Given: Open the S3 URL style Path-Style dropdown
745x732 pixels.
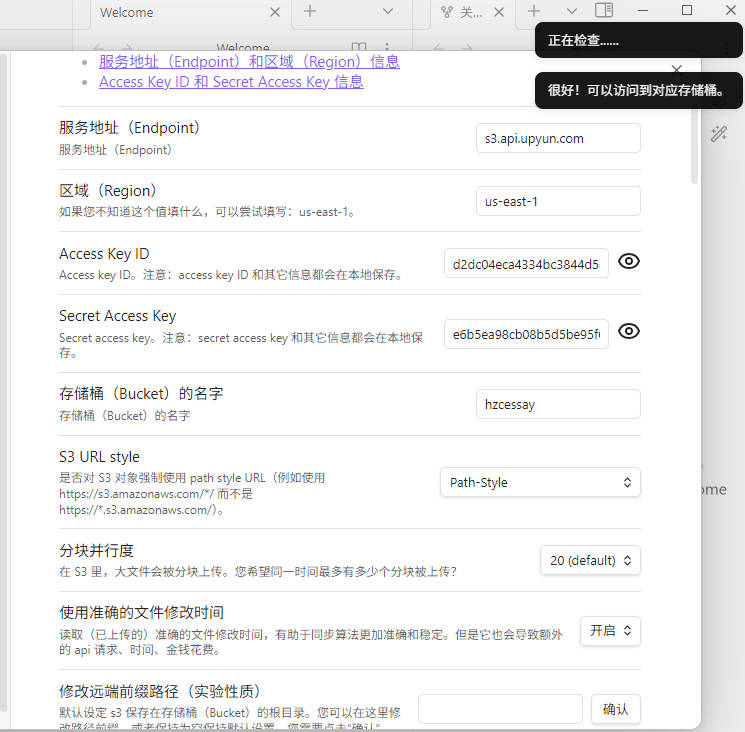Looking at the screenshot, I should [540, 482].
